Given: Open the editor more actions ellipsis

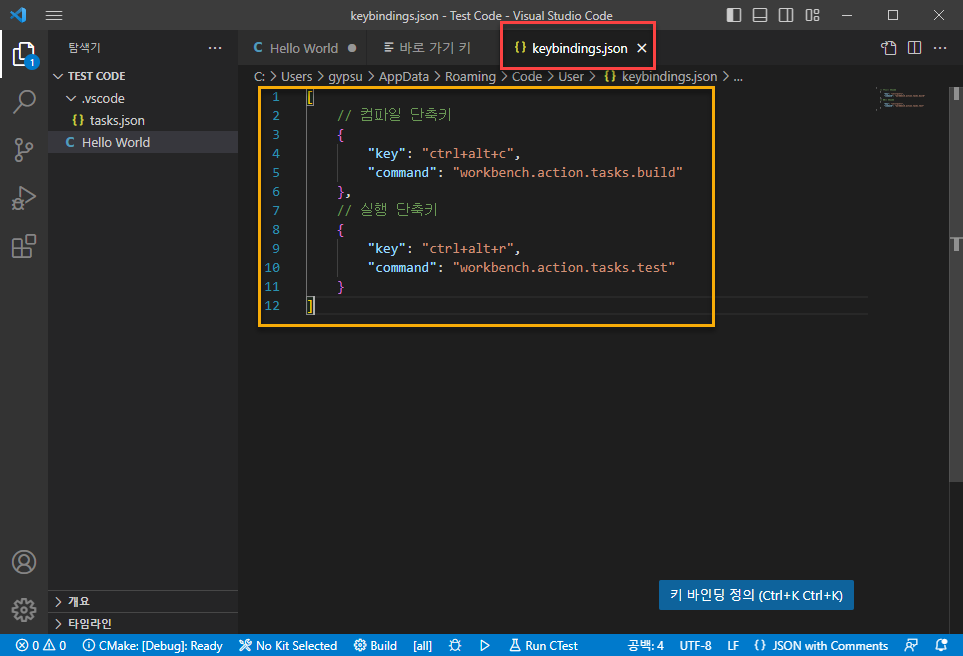Looking at the screenshot, I should coord(940,48).
